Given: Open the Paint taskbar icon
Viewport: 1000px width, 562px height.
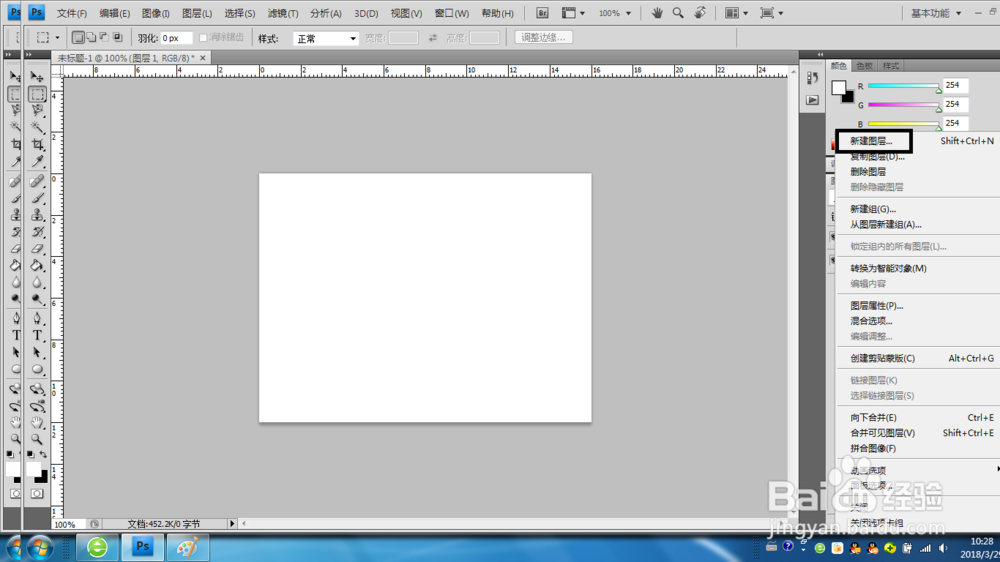Looking at the screenshot, I should tap(188, 547).
